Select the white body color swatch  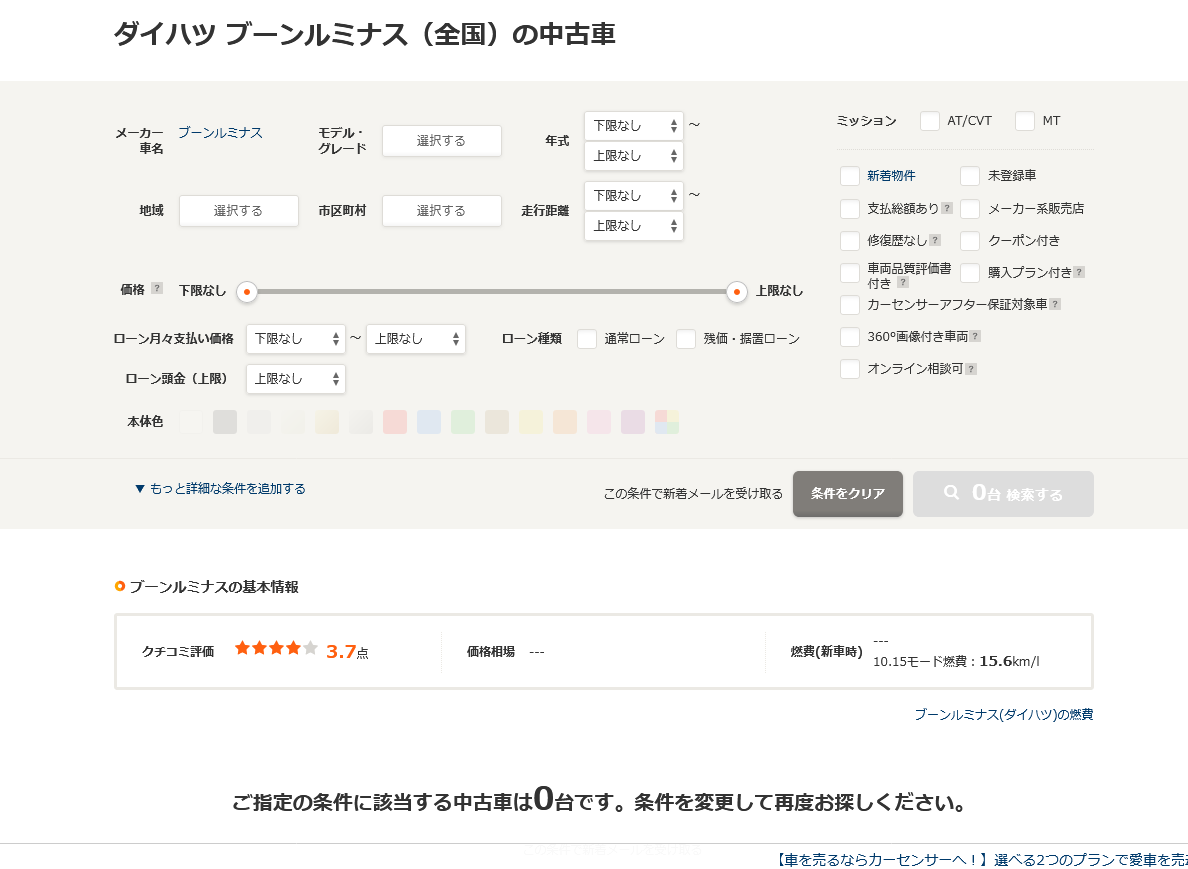[x=191, y=422]
